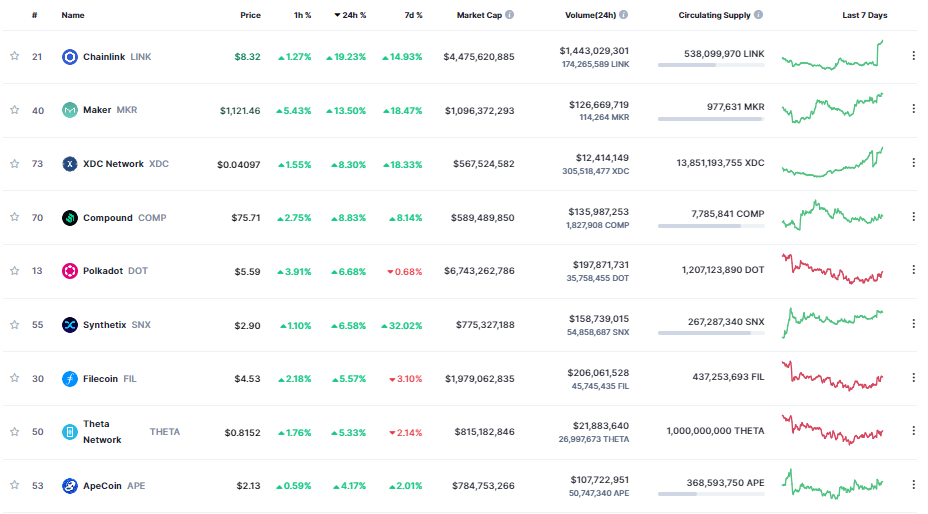Sort table by 7d % column
The image size is (928, 514).
414,15
